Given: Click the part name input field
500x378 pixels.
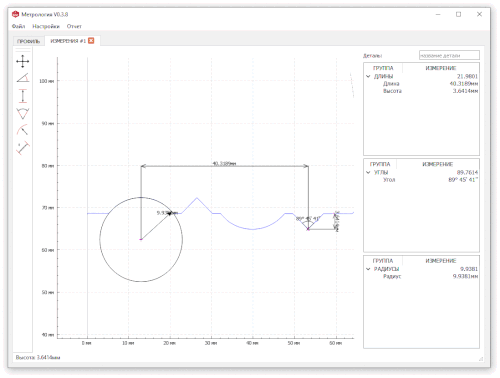Looking at the screenshot, I should (x=449, y=55).
